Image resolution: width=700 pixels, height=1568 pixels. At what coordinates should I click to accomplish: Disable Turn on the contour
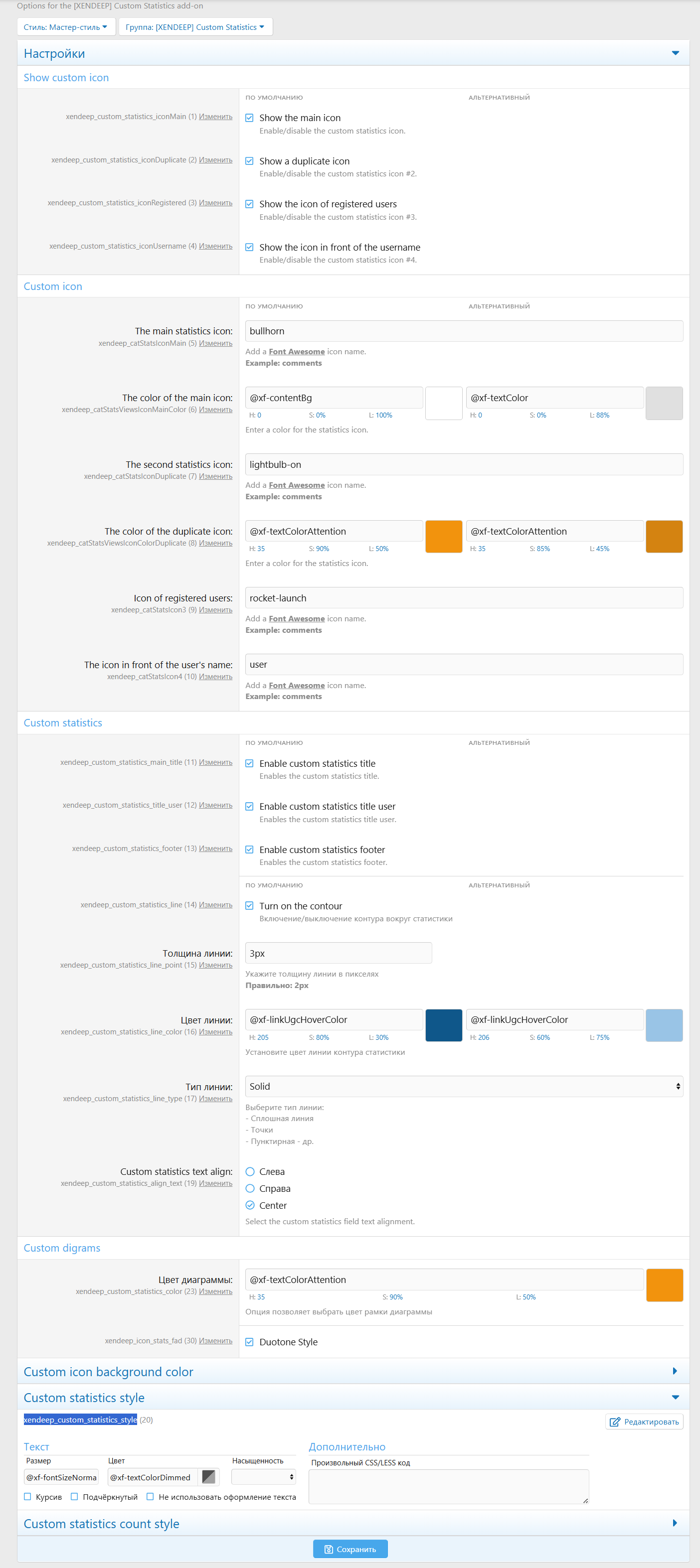tap(249, 906)
